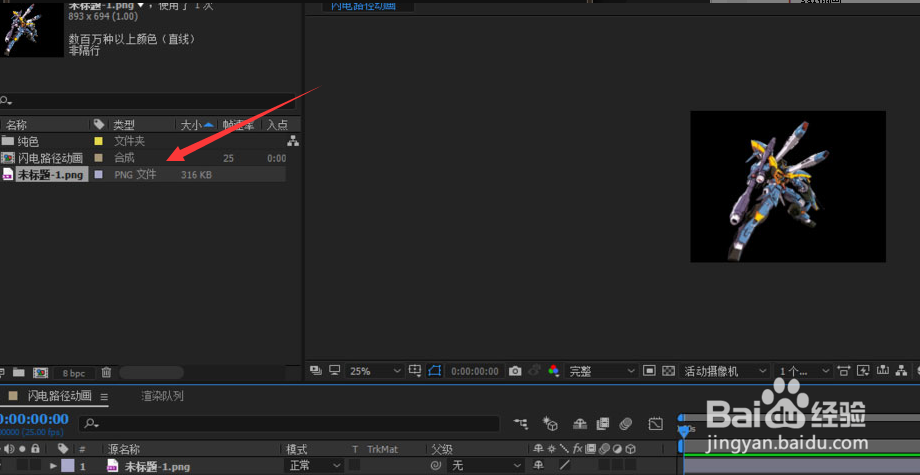Image resolution: width=920 pixels, height=475 pixels.
Task: Open the graph editor icon in timeline
Action: 655,423
